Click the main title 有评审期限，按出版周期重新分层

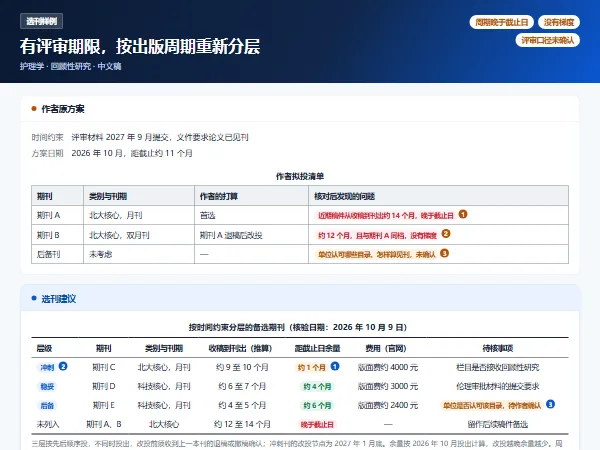(140, 46)
